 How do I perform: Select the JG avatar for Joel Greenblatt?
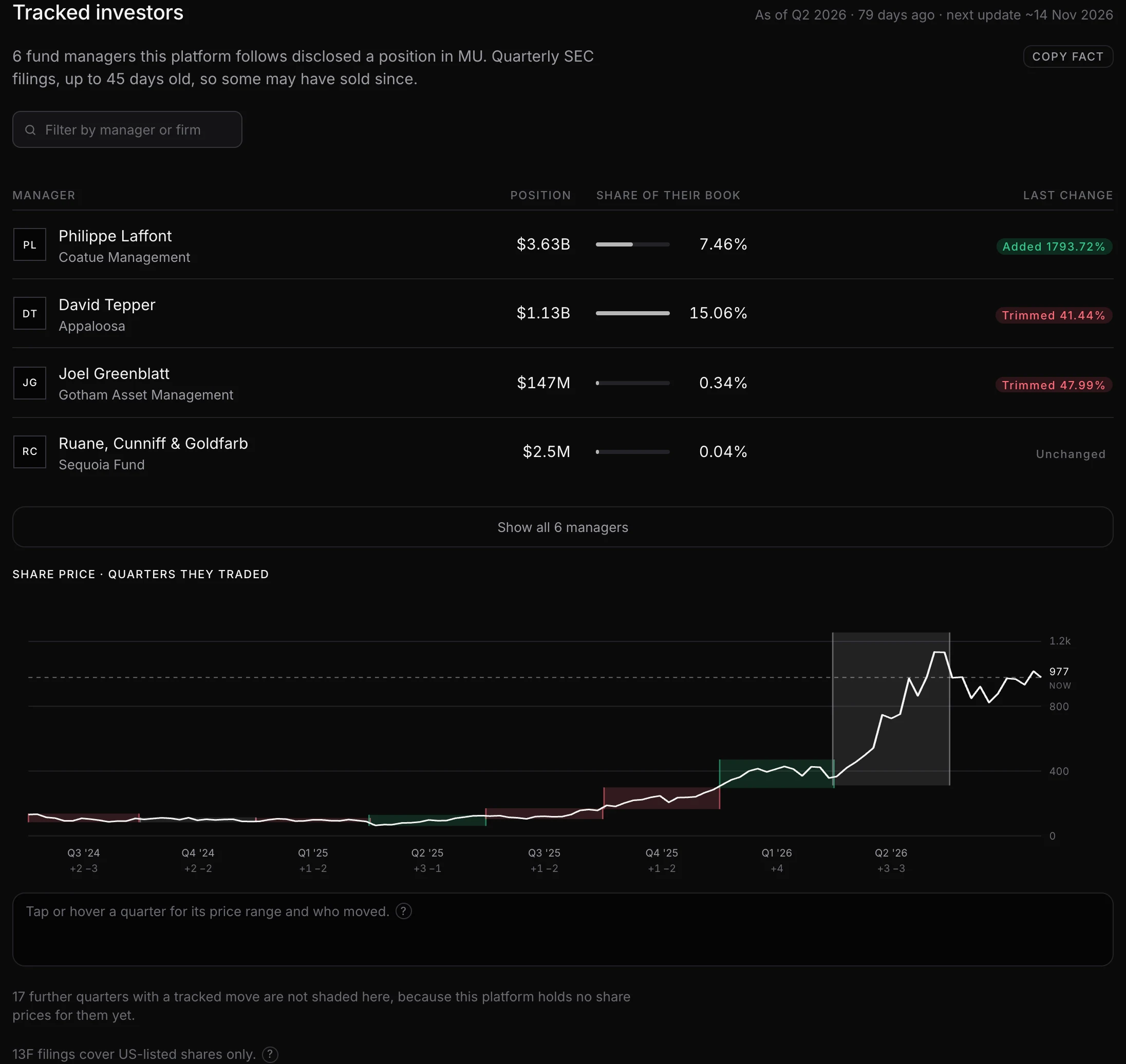coord(29,383)
